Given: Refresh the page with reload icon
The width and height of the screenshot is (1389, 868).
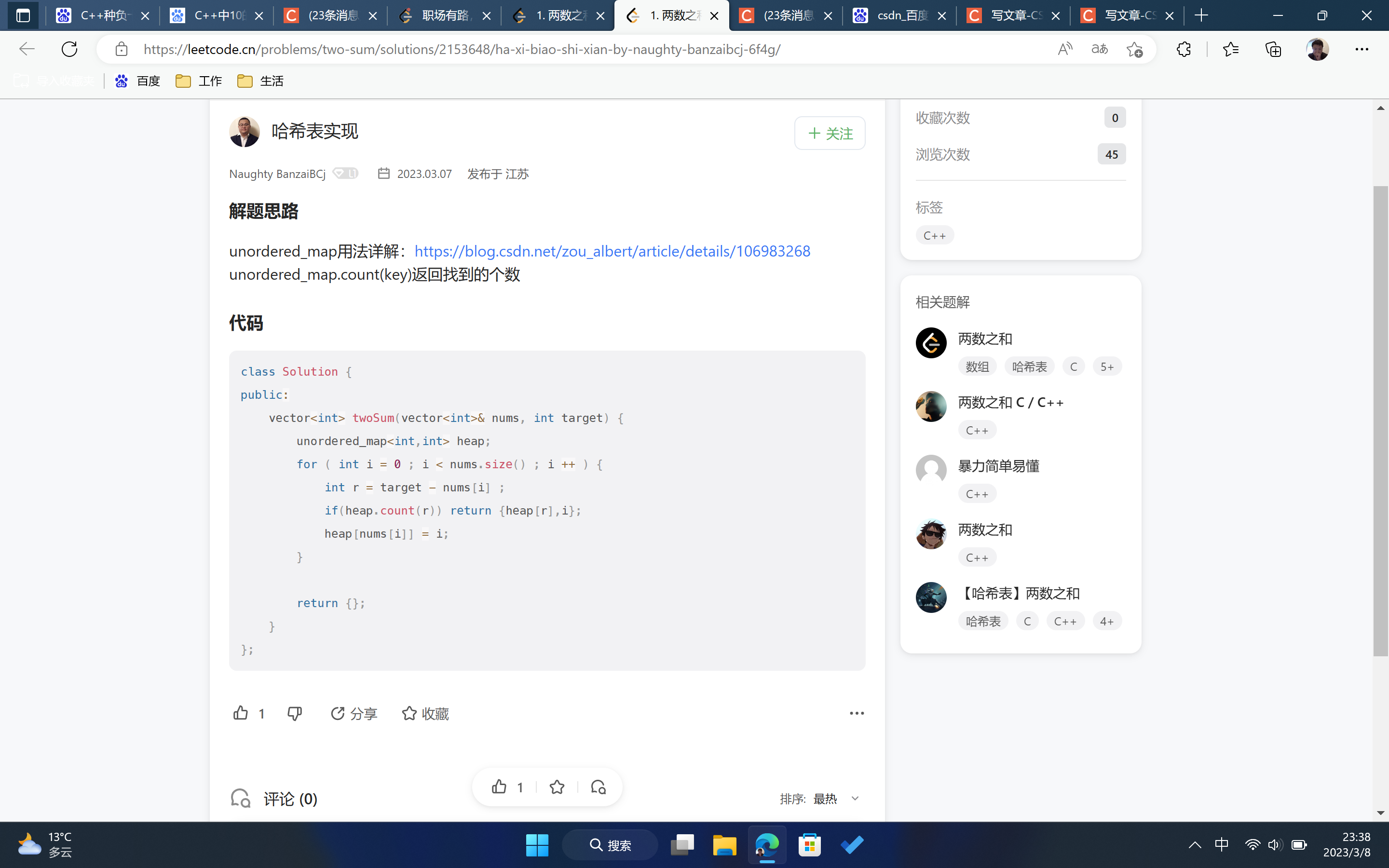Looking at the screenshot, I should (69, 49).
